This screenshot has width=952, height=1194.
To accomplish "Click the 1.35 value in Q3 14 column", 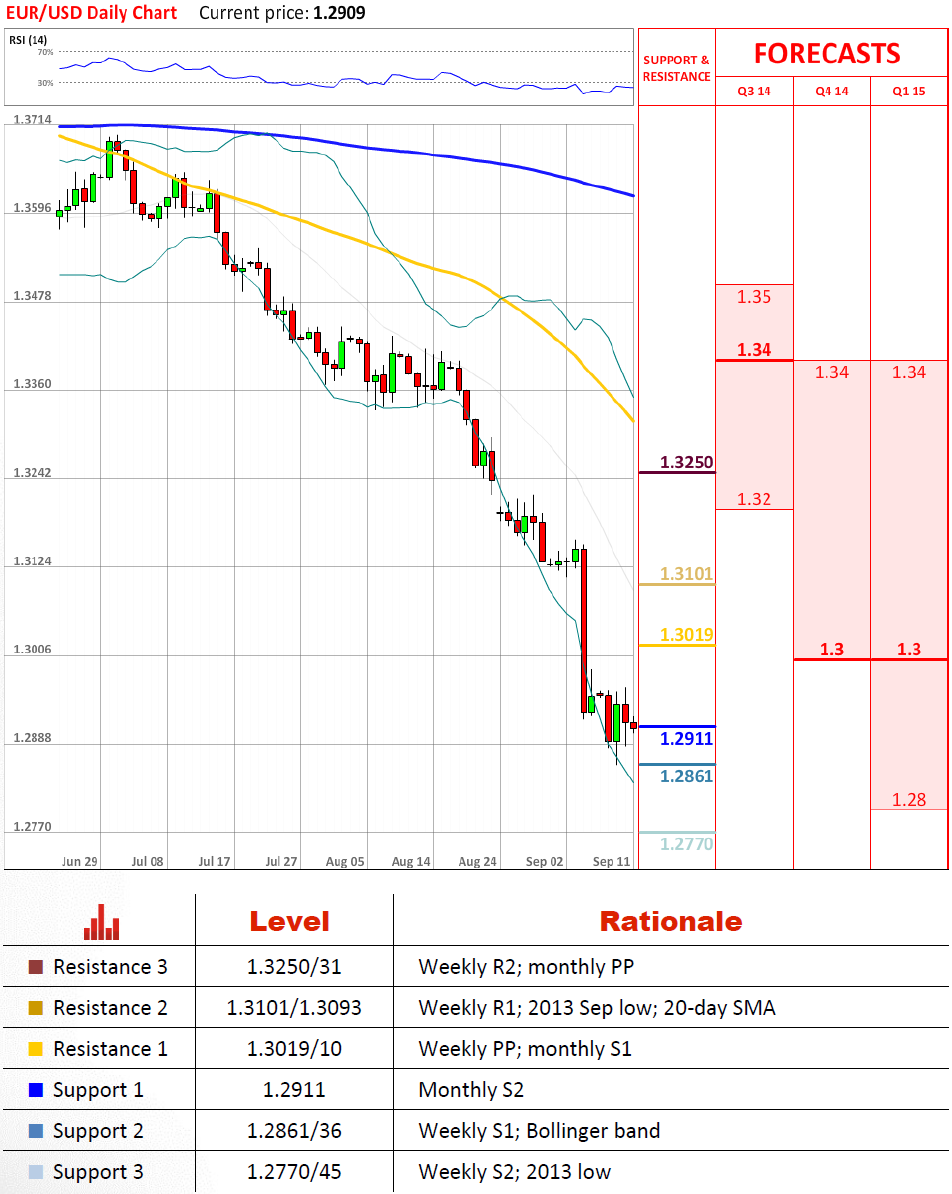I will click(754, 297).
